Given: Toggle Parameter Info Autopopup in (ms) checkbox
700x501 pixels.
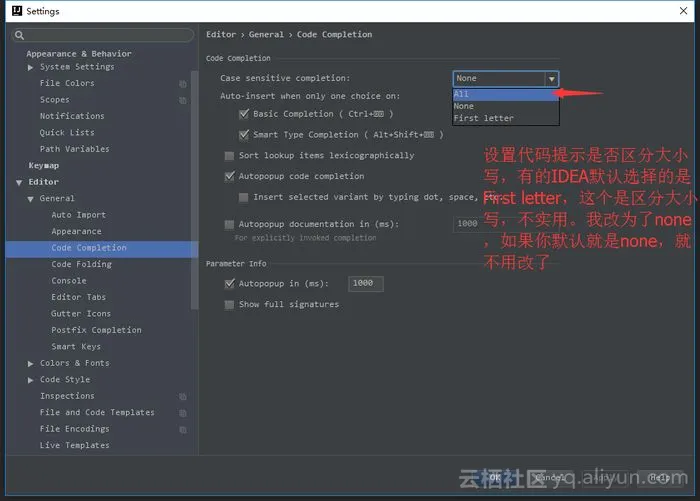Looking at the screenshot, I should (x=229, y=283).
